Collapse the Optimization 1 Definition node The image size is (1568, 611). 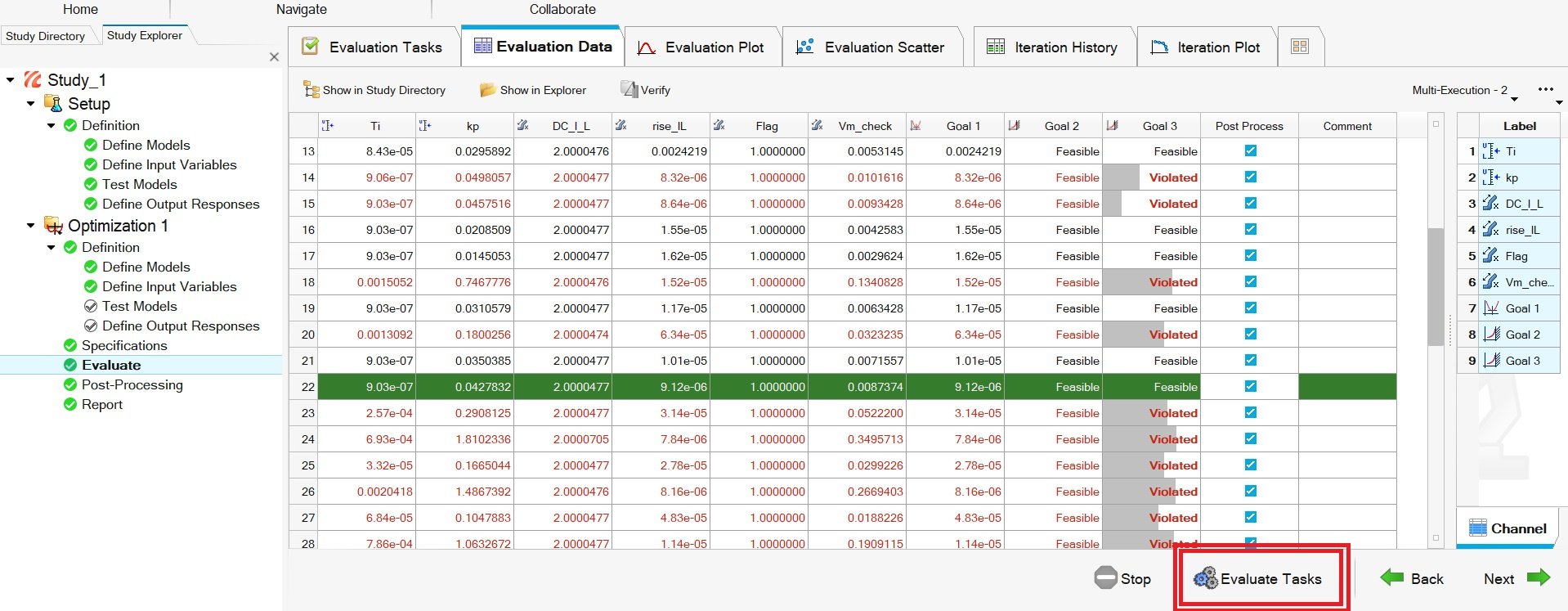pyautogui.click(x=51, y=248)
